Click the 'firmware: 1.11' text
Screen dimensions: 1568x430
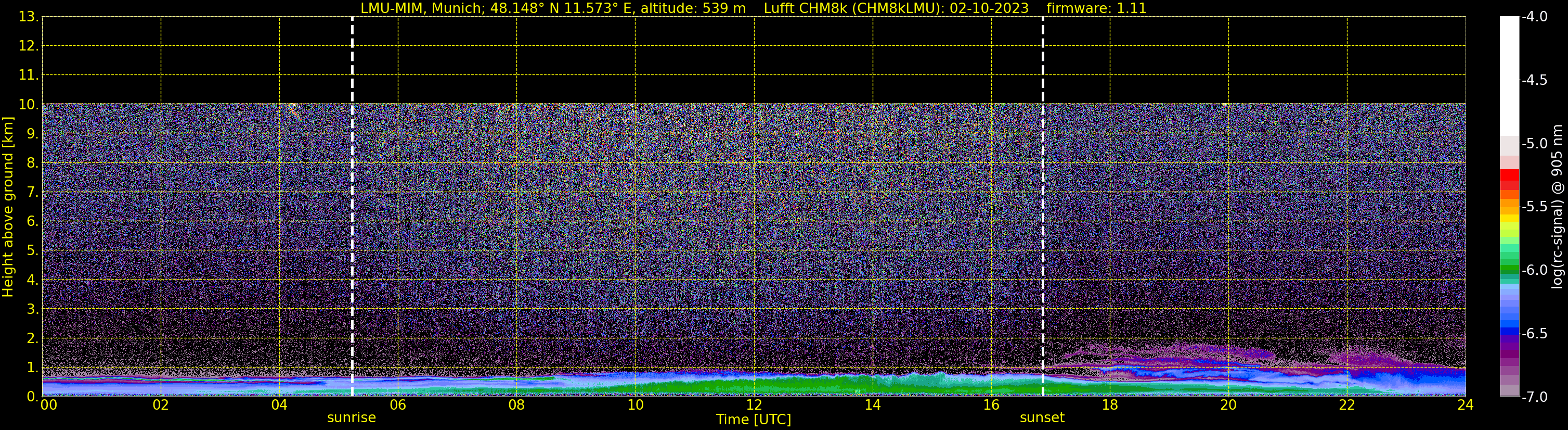coord(1096,8)
